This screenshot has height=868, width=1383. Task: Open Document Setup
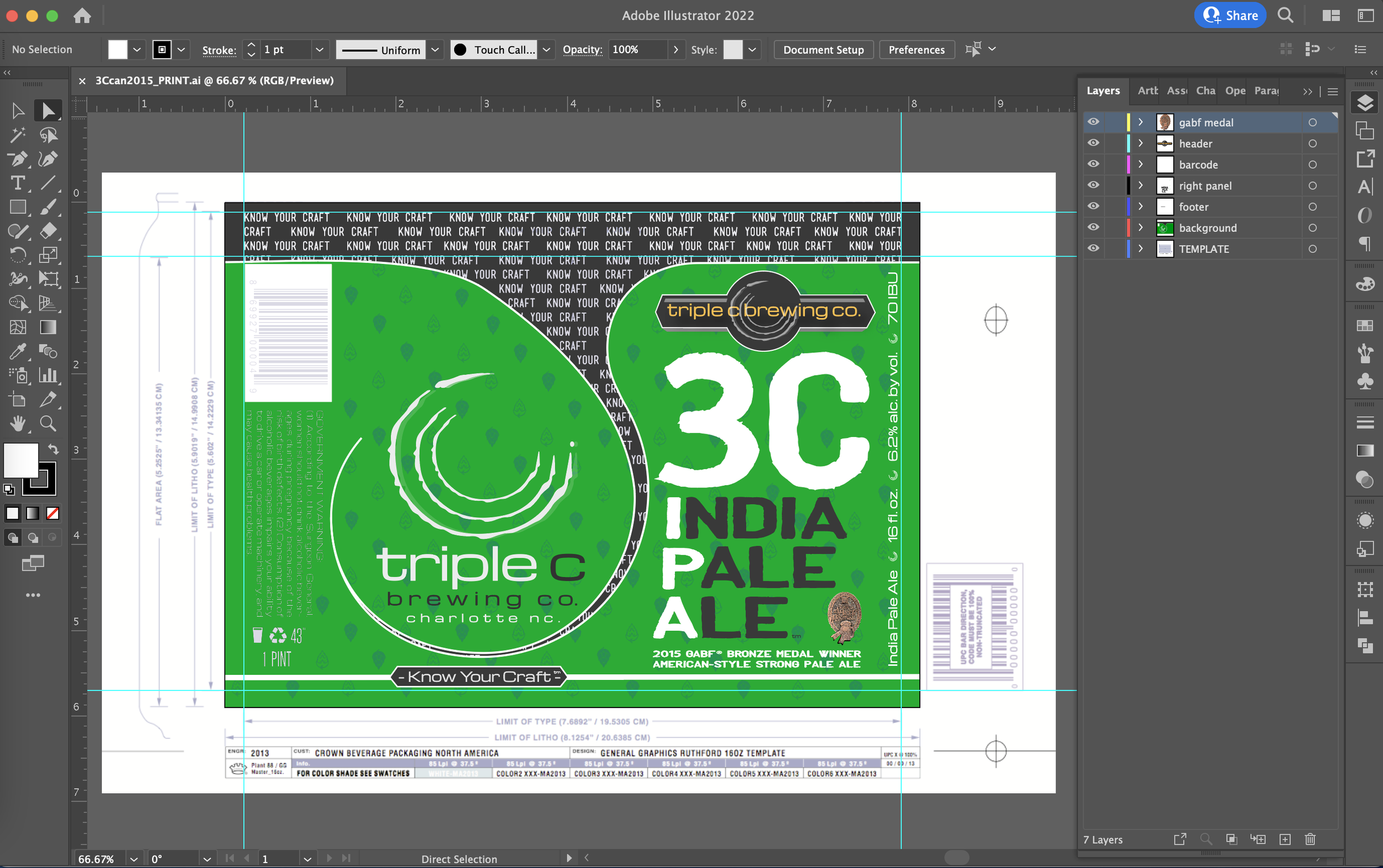click(x=823, y=50)
